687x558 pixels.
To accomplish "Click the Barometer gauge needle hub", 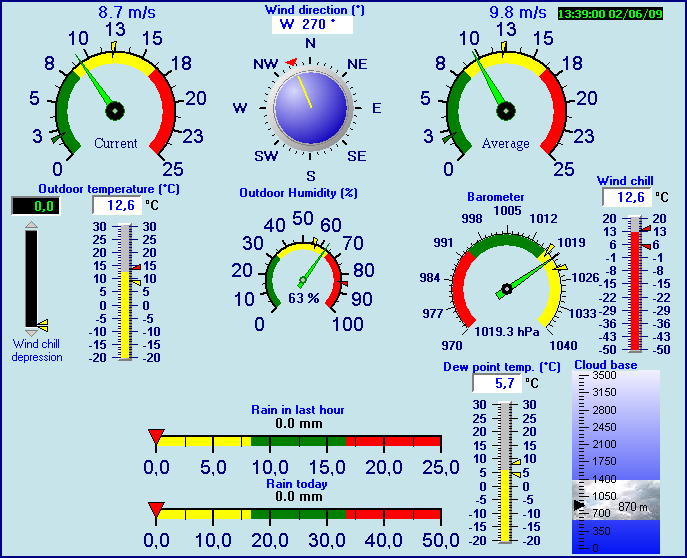I will [x=507, y=289].
